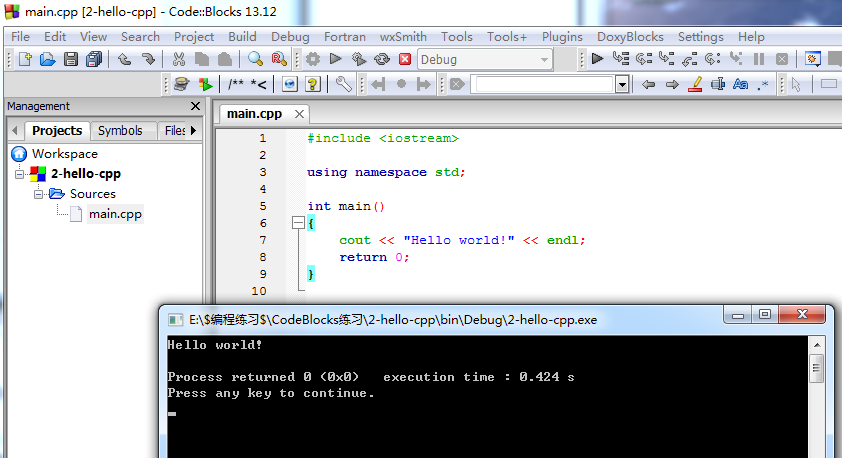Open the Plugins menu
Viewport: 842px width, 458px height.
562,37
